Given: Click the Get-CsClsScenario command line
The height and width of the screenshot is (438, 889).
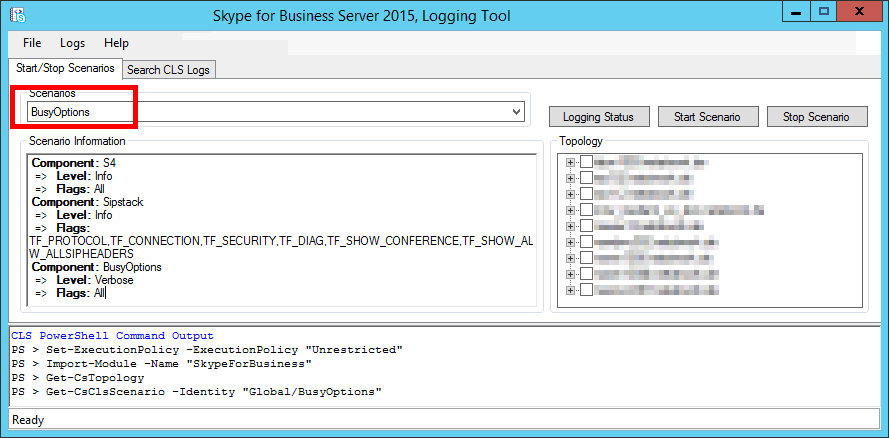Looking at the screenshot, I should pyautogui.click(x=196, y=392).
